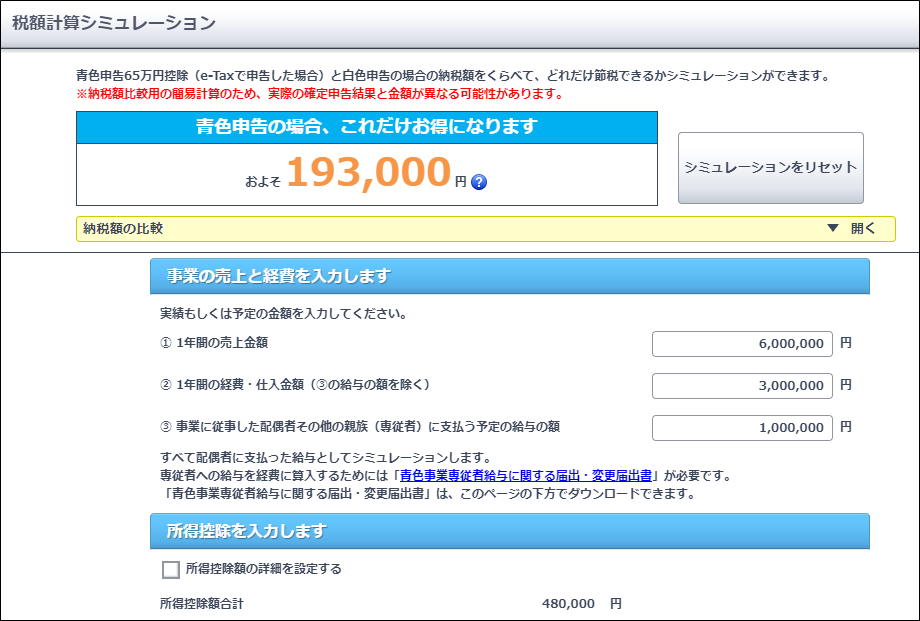Open the 青色事業専従者給与に関する届出・変更届出書 link
920x621 pixels.
pos(526,475)
